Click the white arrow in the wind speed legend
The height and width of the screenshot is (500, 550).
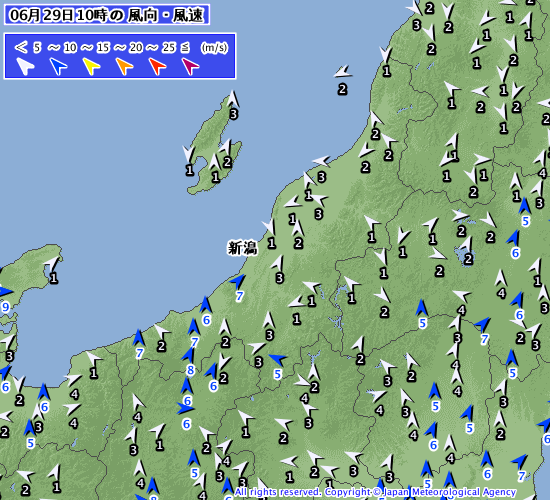[25, 66]
